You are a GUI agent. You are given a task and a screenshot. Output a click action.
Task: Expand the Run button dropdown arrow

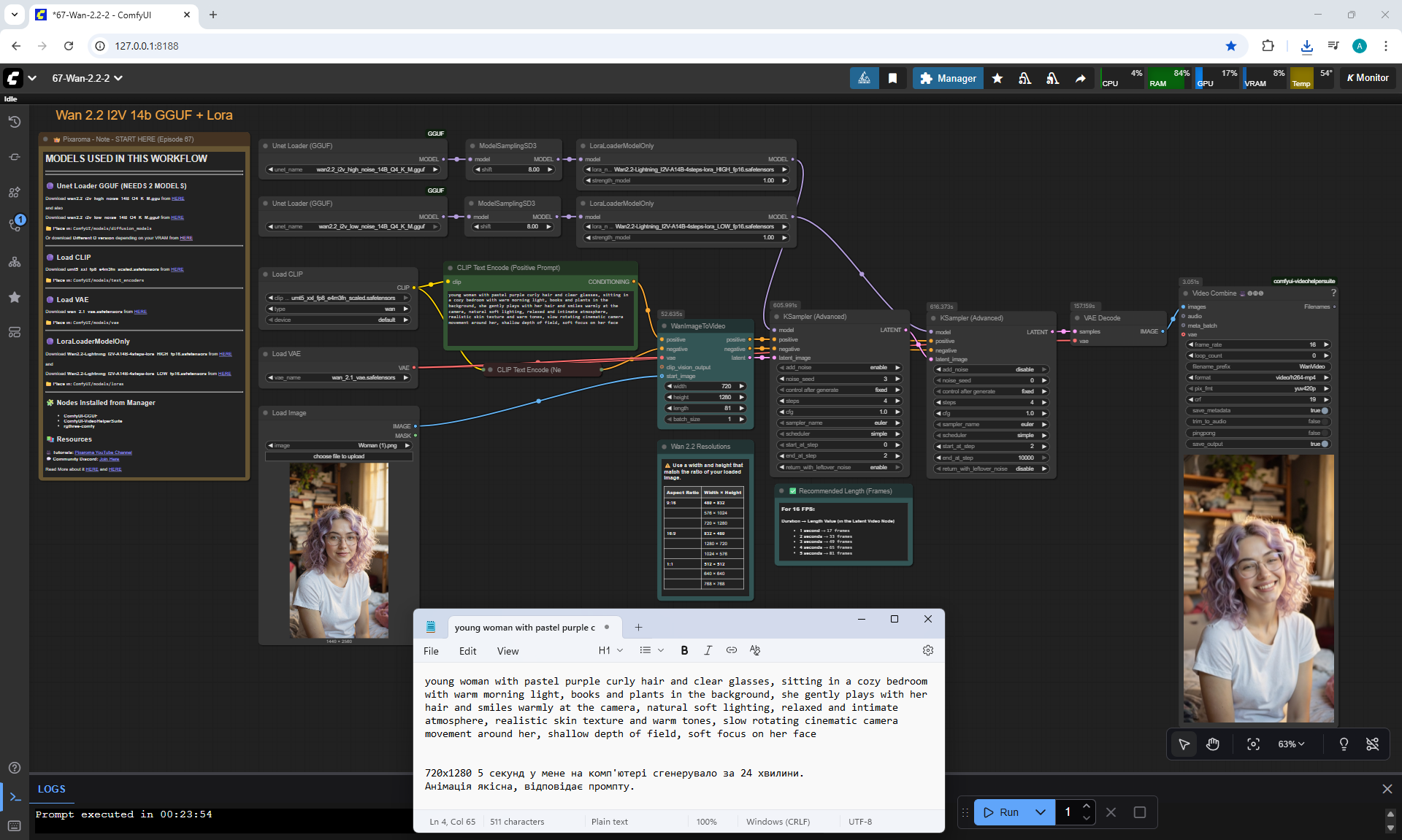(1041, 812)
